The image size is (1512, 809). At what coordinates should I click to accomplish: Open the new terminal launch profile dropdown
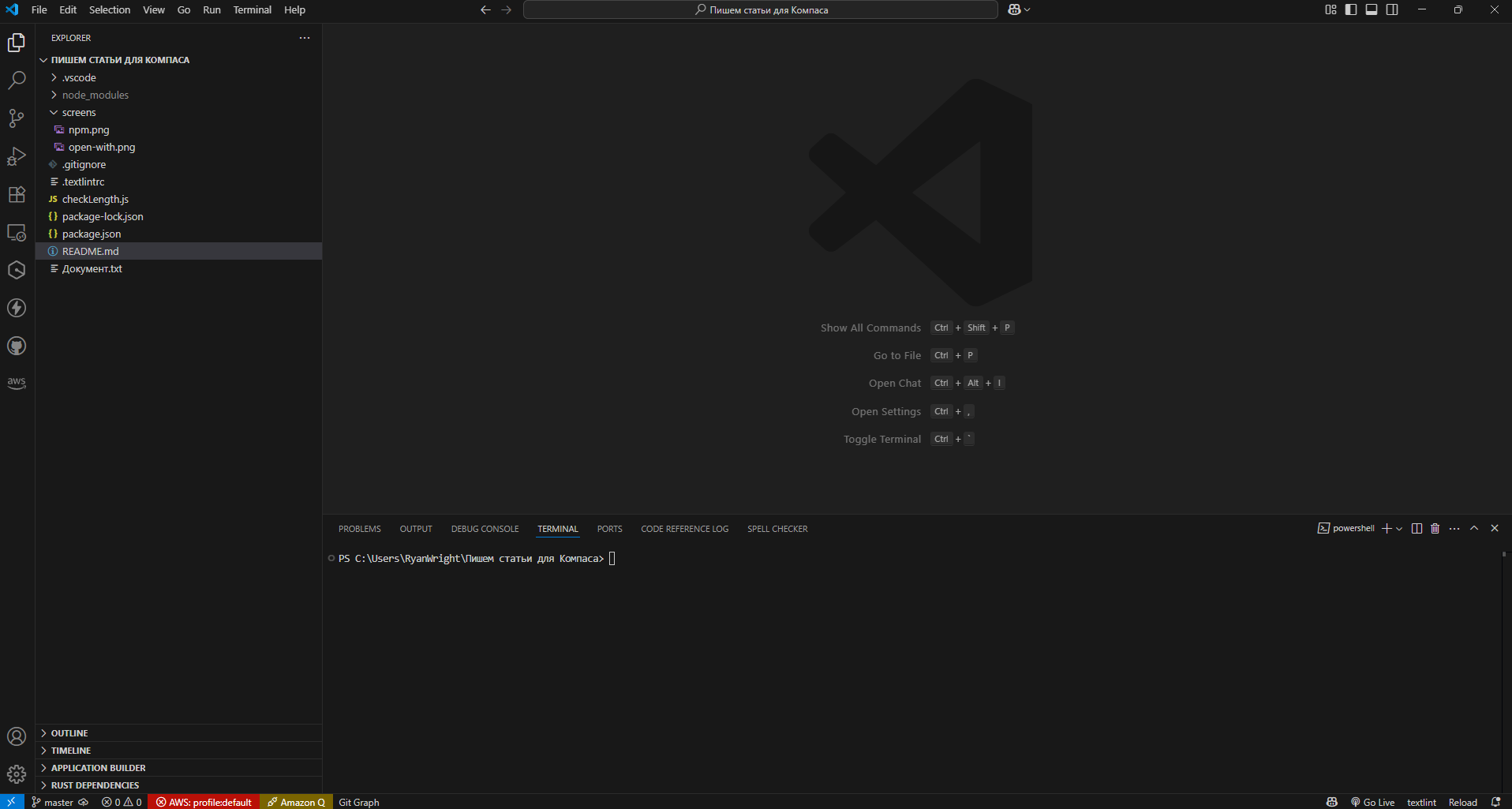coord(1399,529)
